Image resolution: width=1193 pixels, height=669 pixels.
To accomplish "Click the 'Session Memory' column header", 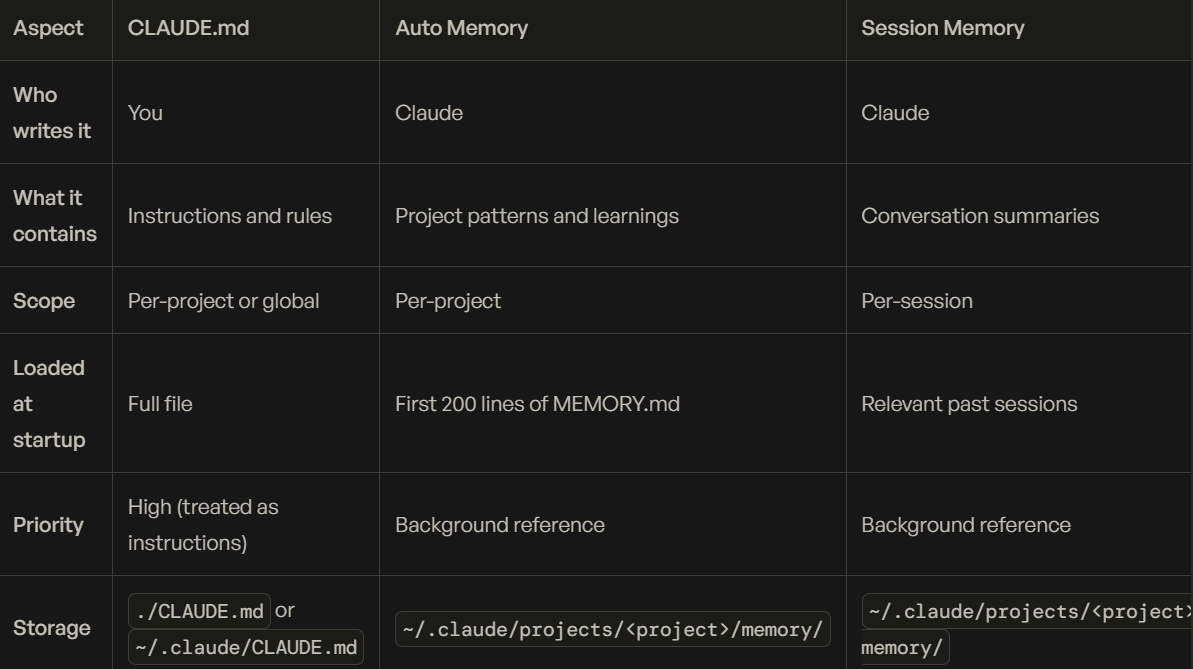I will coord(943,28).
